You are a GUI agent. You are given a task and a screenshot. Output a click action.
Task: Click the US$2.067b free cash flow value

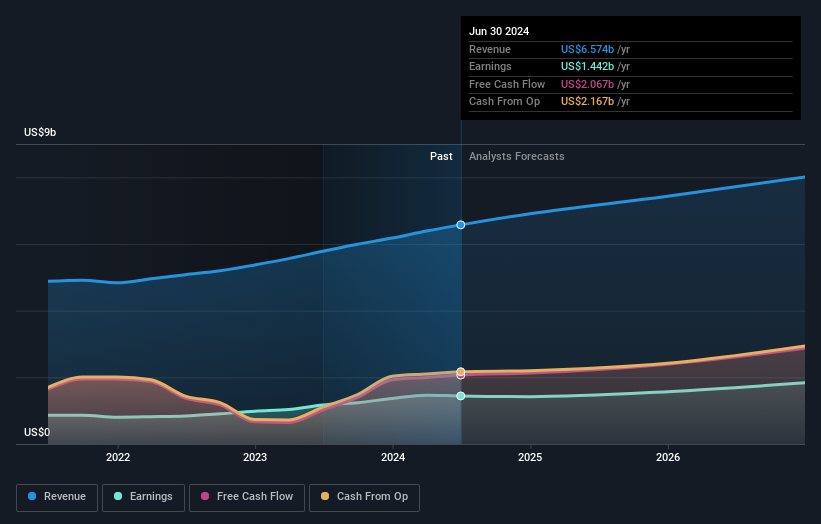[587, 84]
